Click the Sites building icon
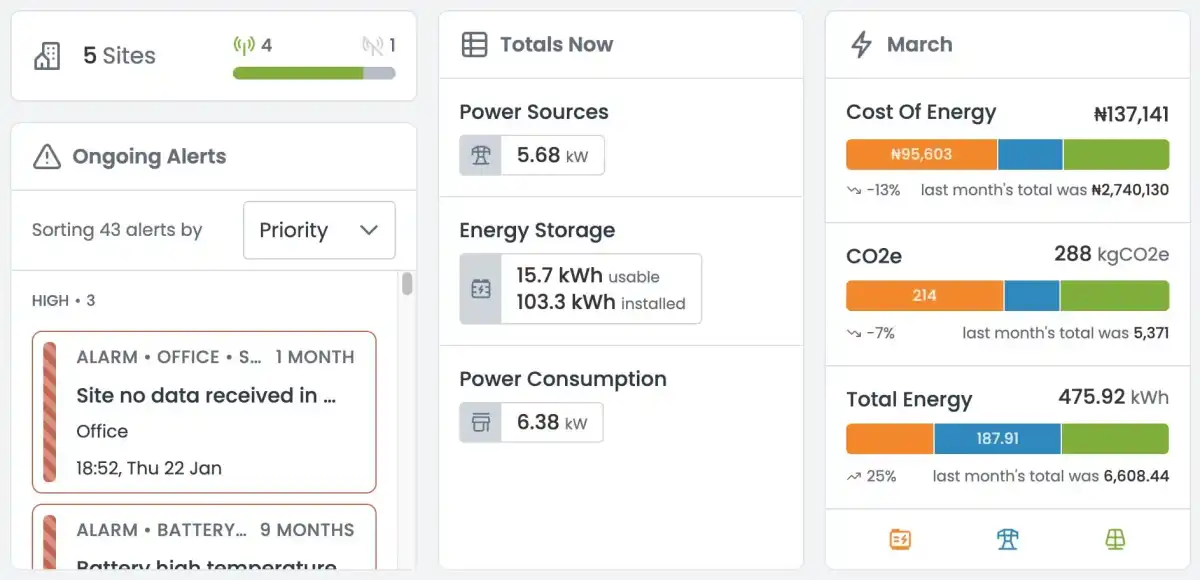The width and height of the screenshot is (1200, 580). click(47, 56)
